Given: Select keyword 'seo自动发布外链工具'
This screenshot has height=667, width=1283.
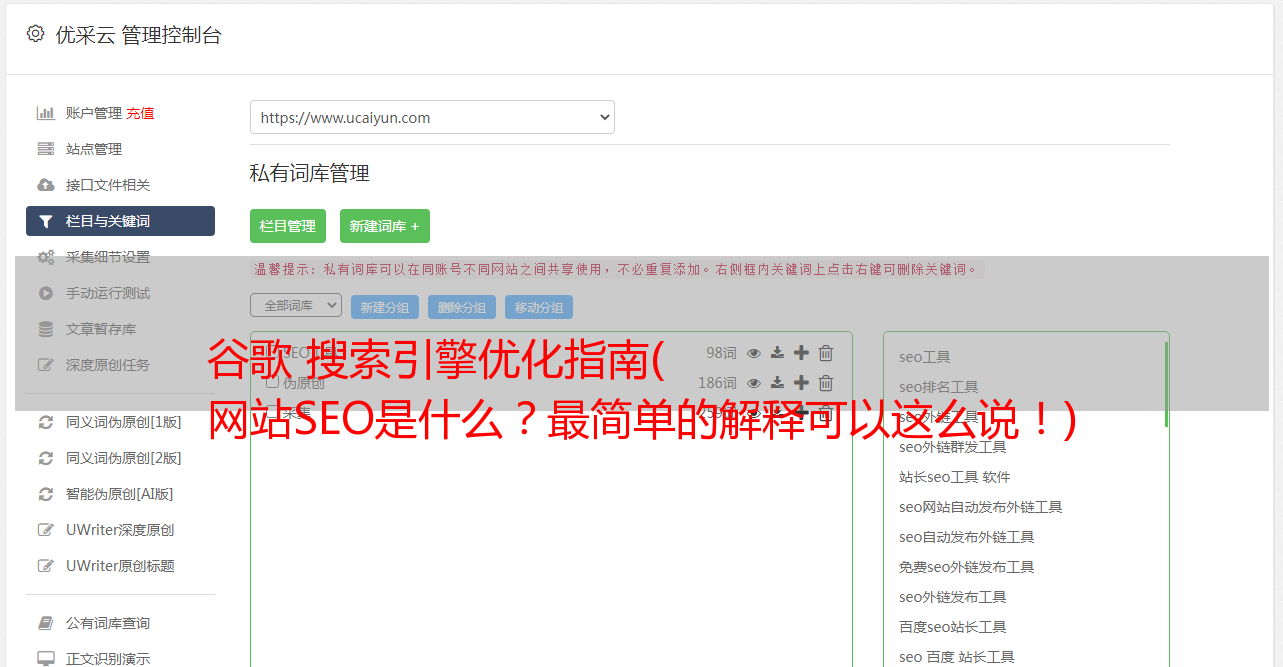Looking at the screenshot, I should pos(967,537).
